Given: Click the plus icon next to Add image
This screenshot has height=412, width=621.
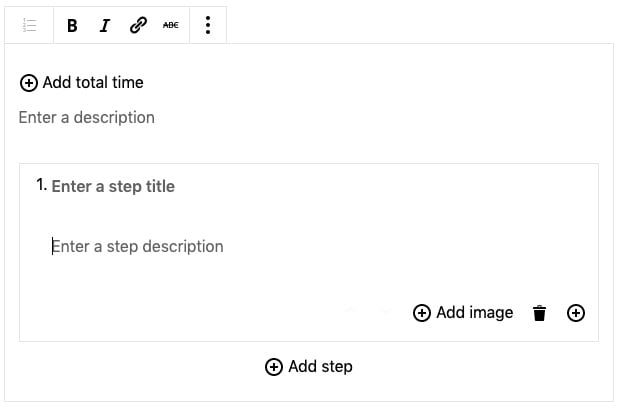Looking at the screenshot, I should tap(422, 313).
